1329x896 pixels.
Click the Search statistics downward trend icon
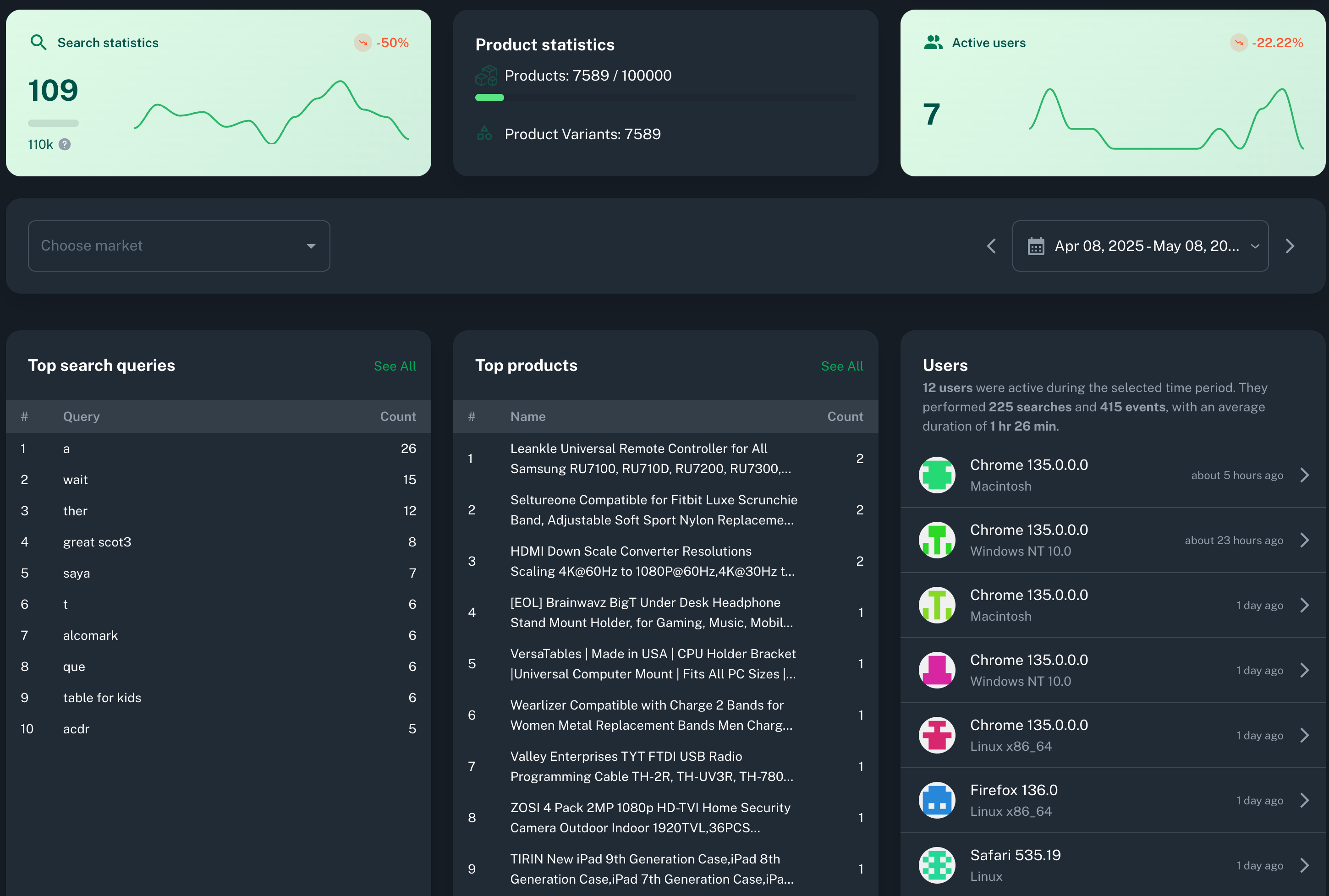[362, 42]
